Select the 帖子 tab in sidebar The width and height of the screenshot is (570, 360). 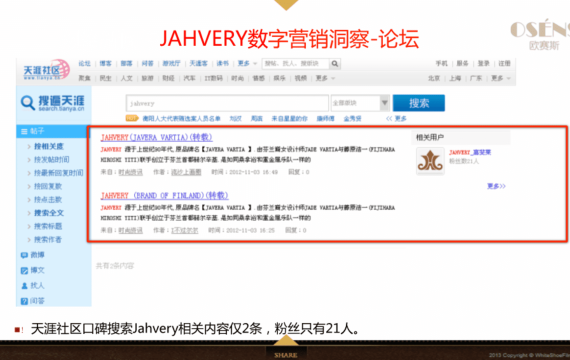[53, 131]
